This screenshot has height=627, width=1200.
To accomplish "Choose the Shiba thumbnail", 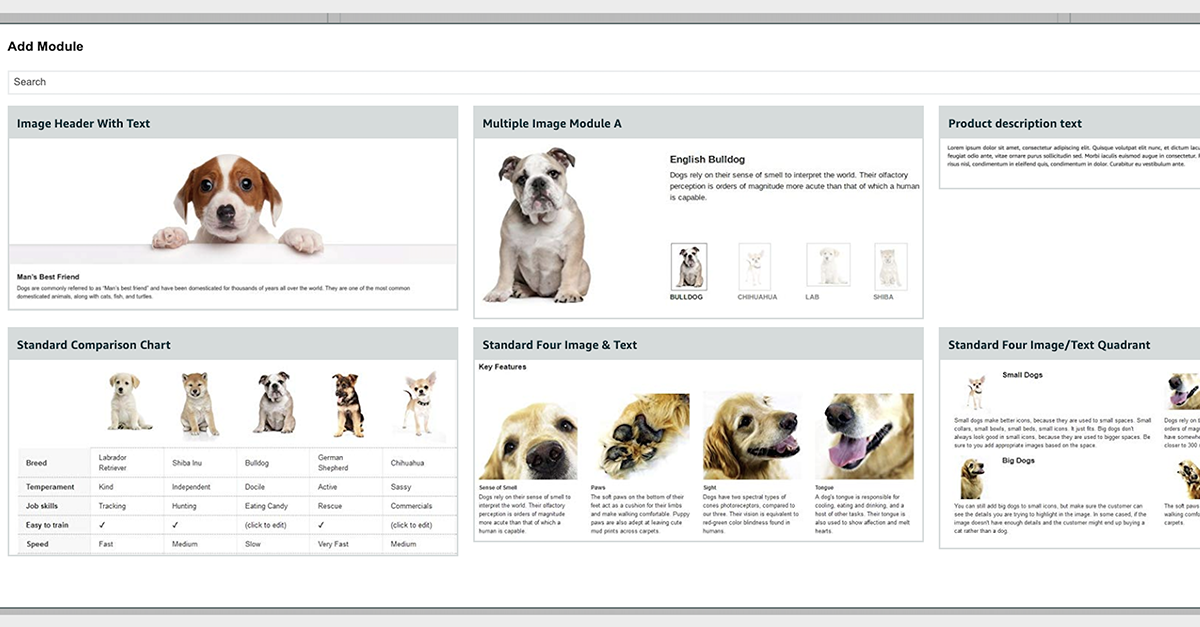I will point(890,267).
